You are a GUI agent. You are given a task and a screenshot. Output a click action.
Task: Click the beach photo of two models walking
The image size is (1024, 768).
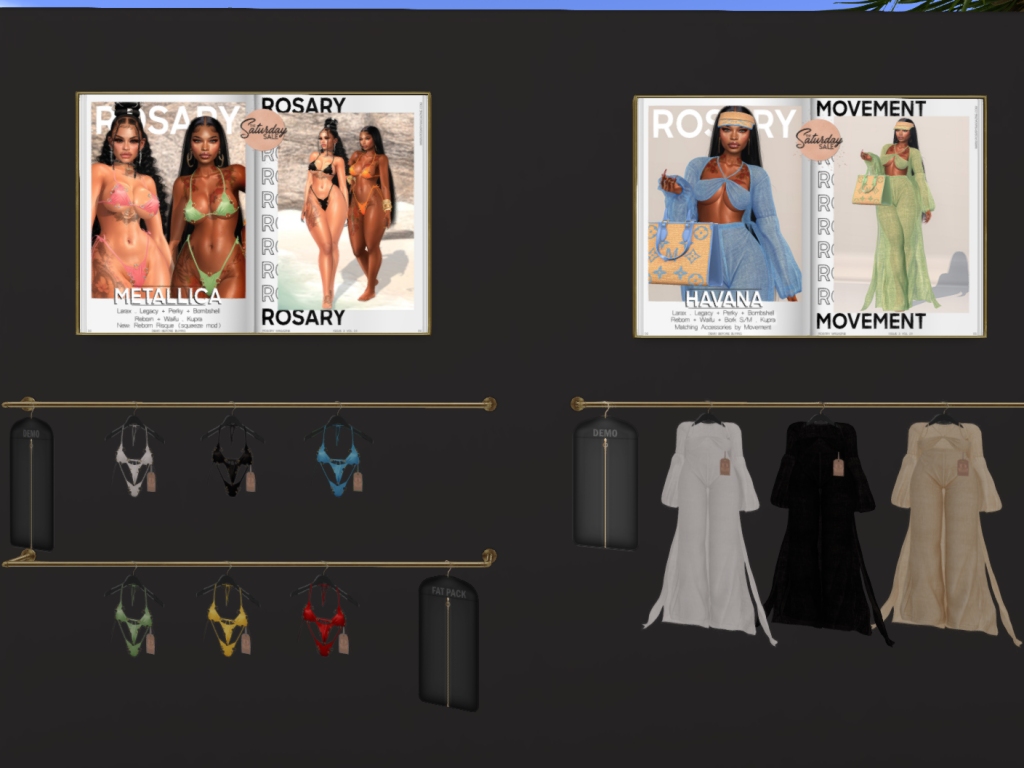[x=345, y=211]
